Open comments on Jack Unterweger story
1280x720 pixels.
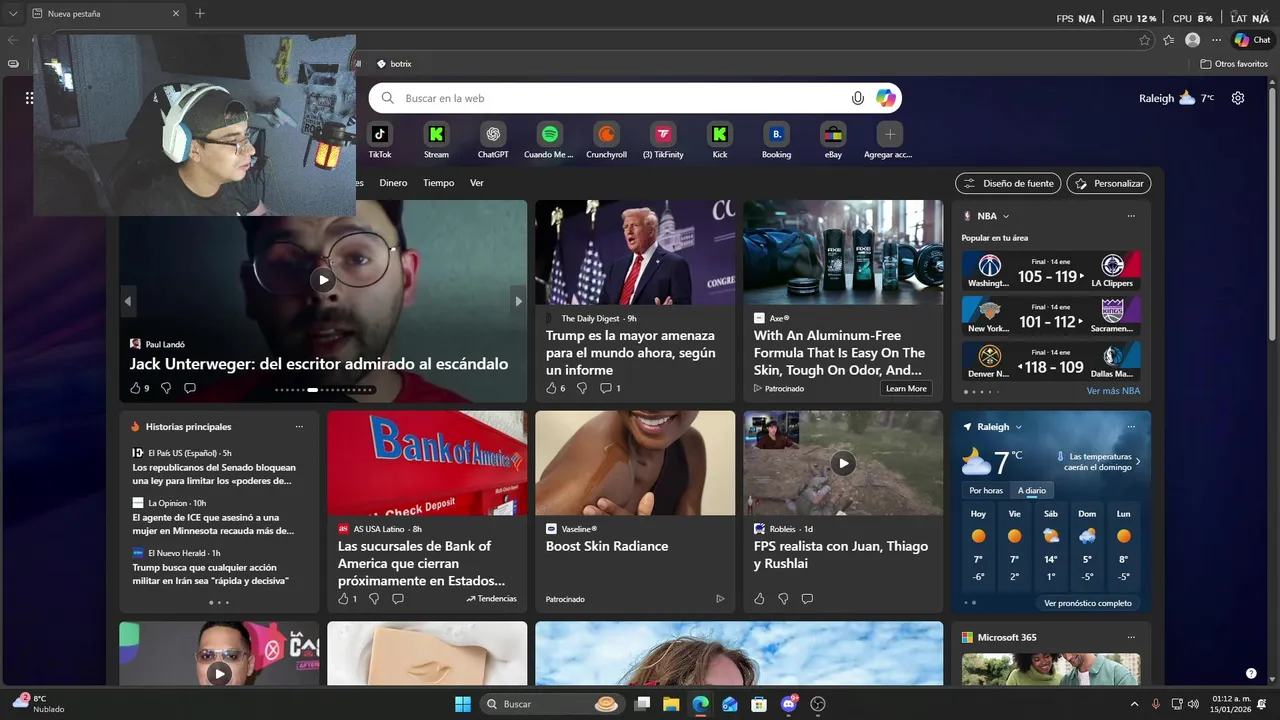(x=190, y=388)
